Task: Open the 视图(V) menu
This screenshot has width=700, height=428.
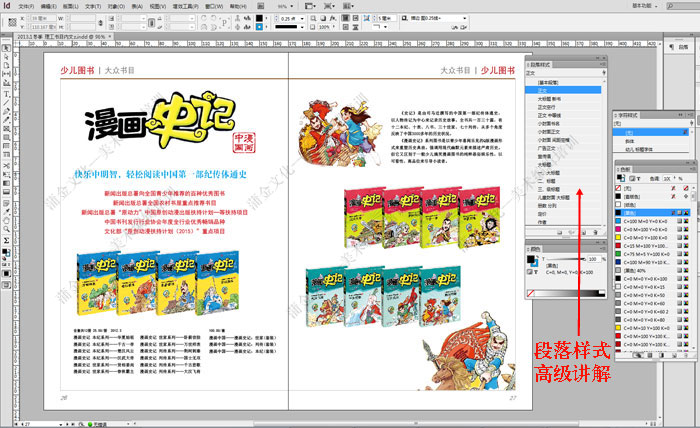Action: [x=158, y=6]
